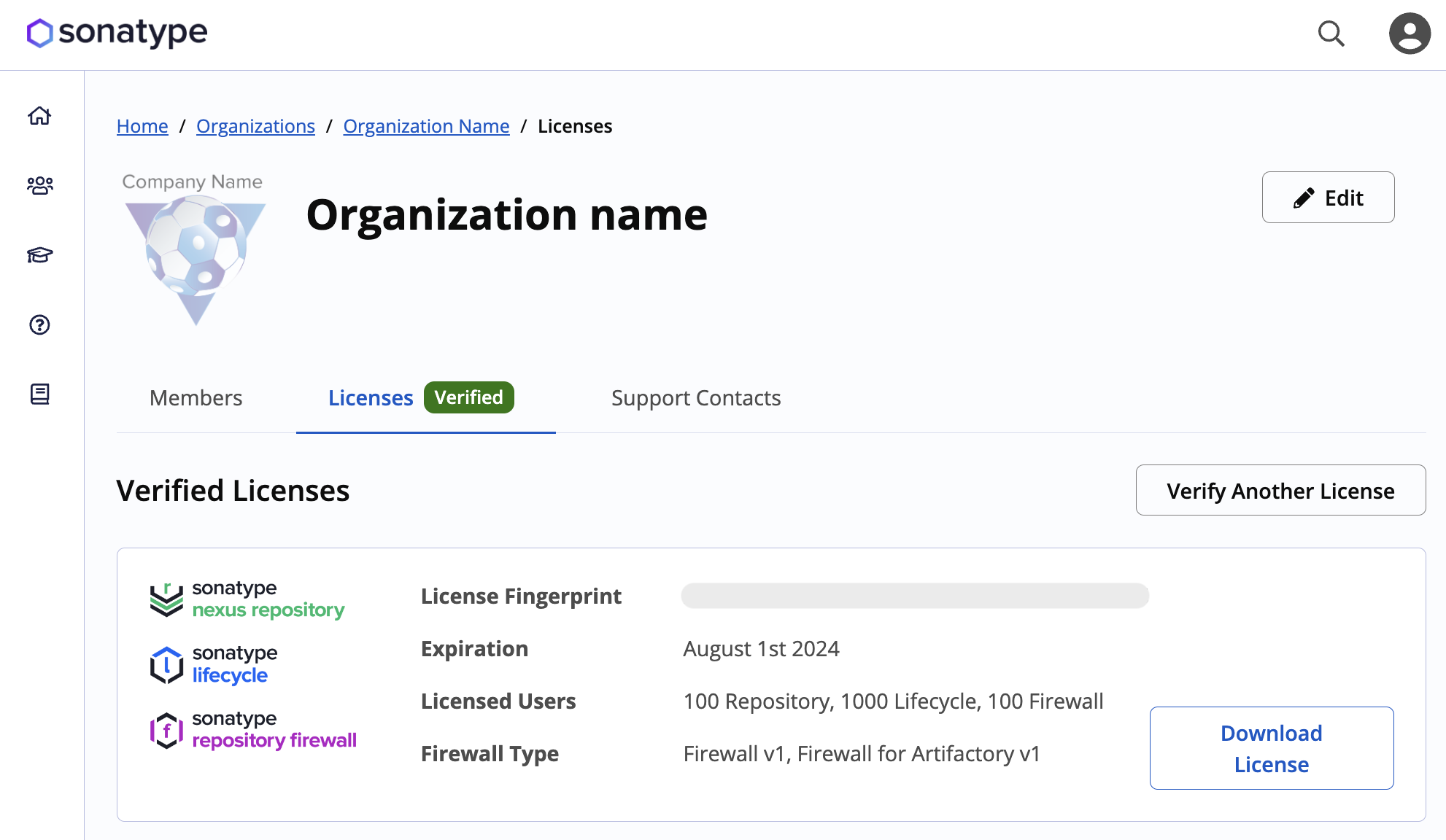Screen dimensions: 1446x840
Task: Click the License Fingerprint label
Action: coord(521,596)
